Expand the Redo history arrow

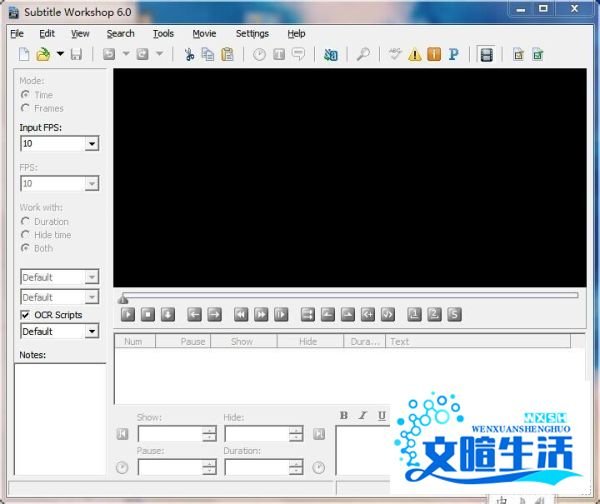(x=160, y=54)
